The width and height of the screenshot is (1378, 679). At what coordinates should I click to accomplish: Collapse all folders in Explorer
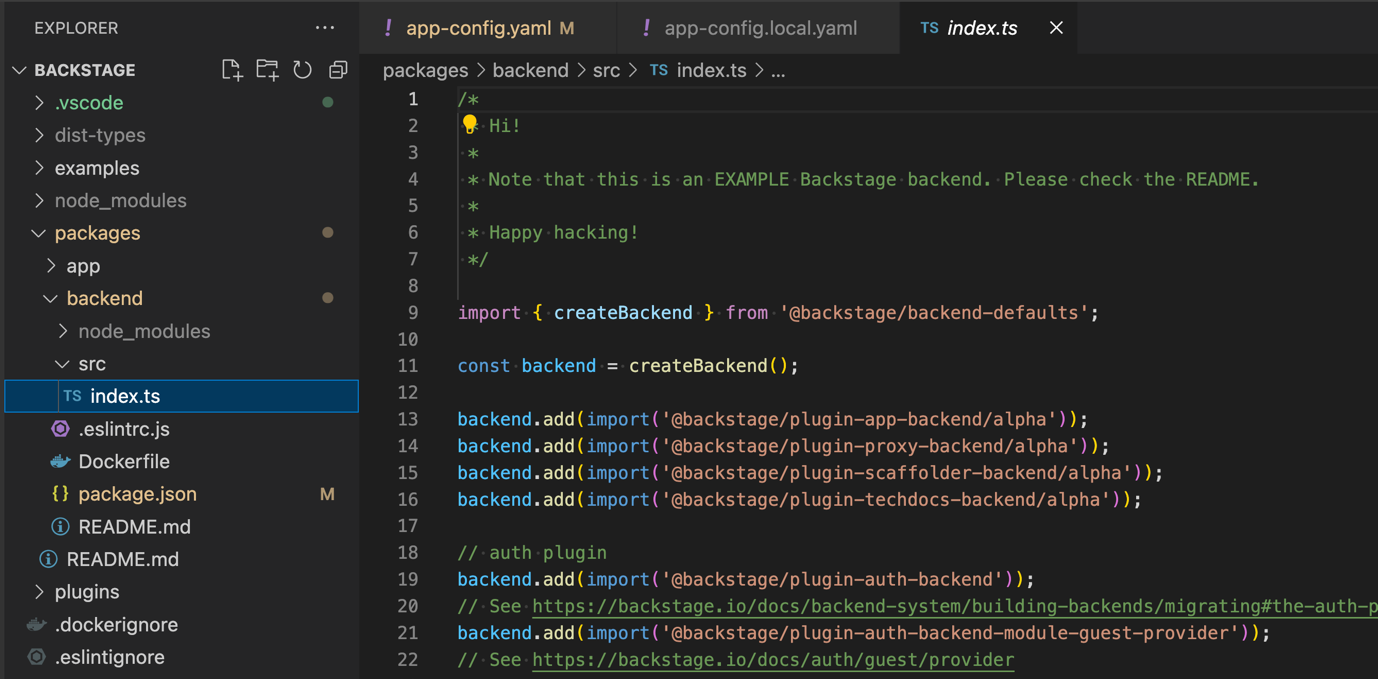(338, 70)
